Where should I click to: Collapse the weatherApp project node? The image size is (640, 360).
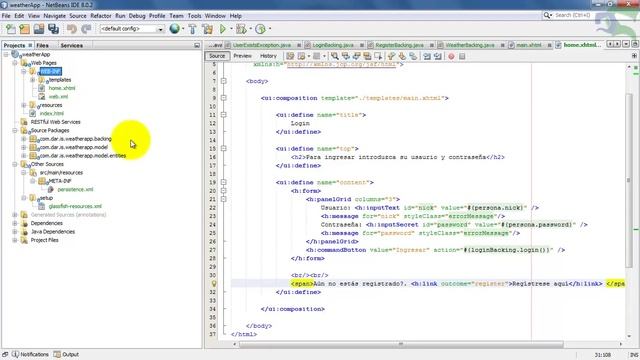pos(6,54)
